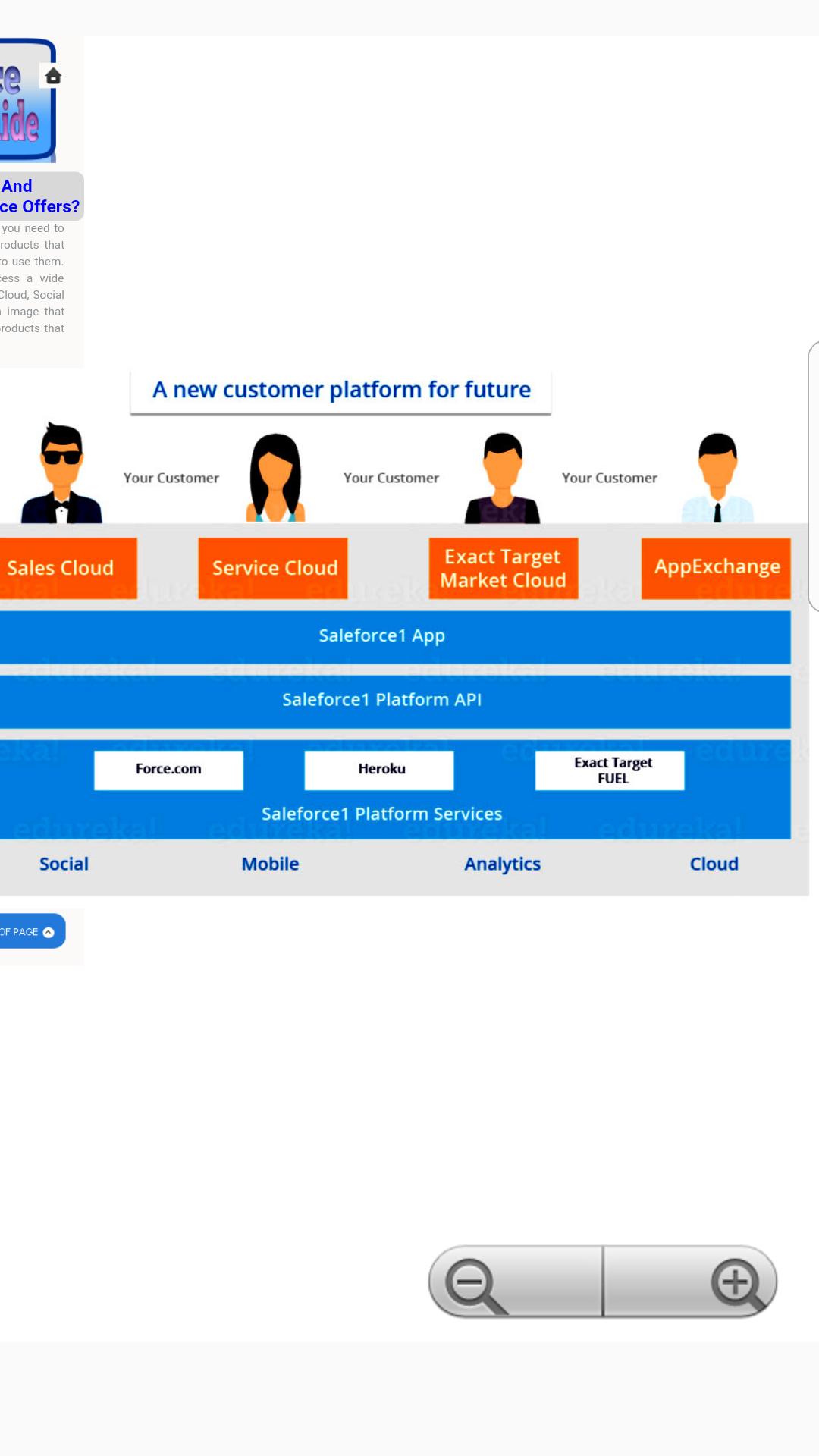
Task: Tap the Sales Cloud orange box
Action: click(67, 568)
